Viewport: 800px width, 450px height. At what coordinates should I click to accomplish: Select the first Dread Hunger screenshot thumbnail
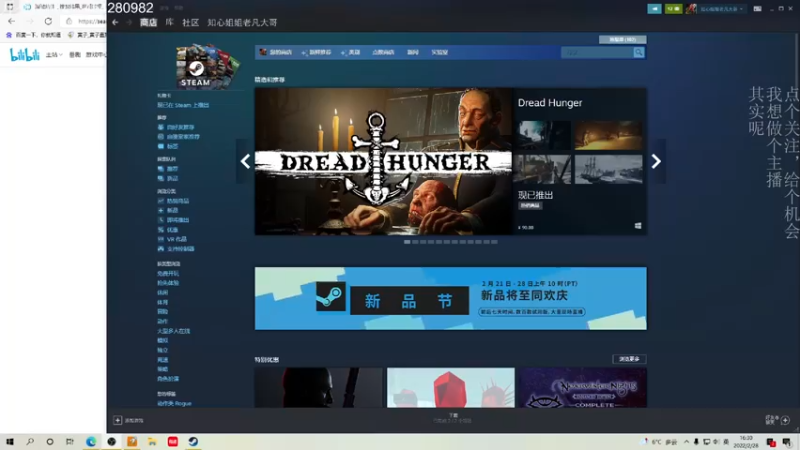coord(544,135)
